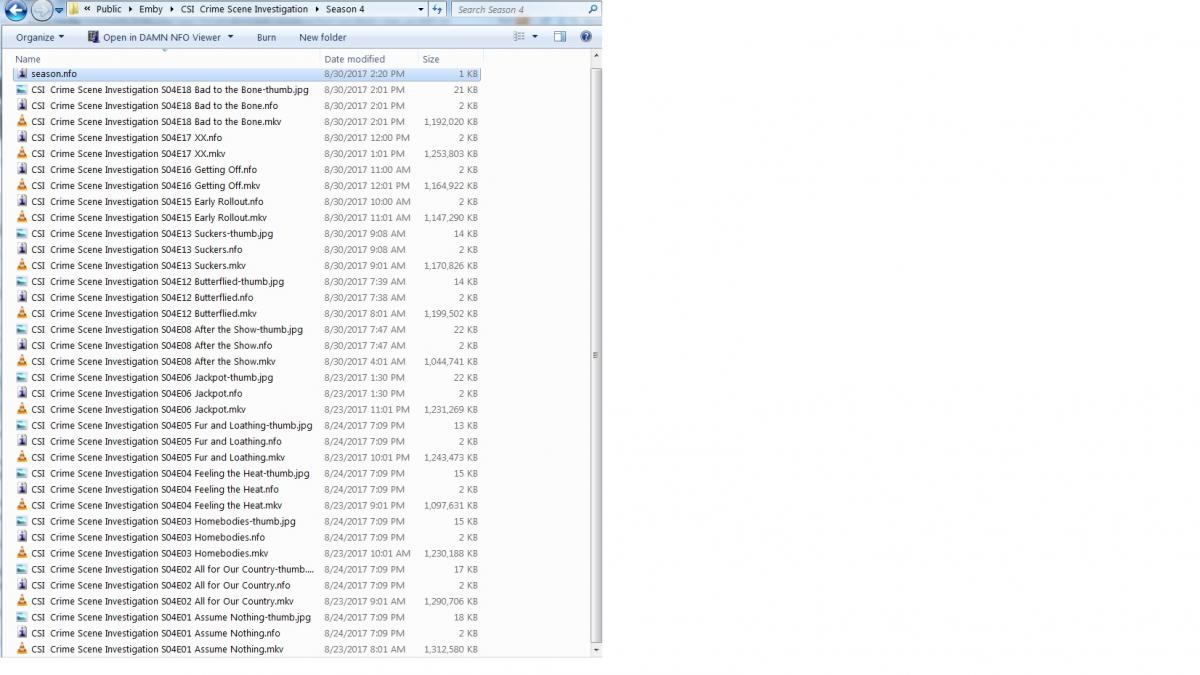Select the file S04E13 Suckers.nfo
Image resolution: width=1200 pixels, height=675 pixels.
137,250
